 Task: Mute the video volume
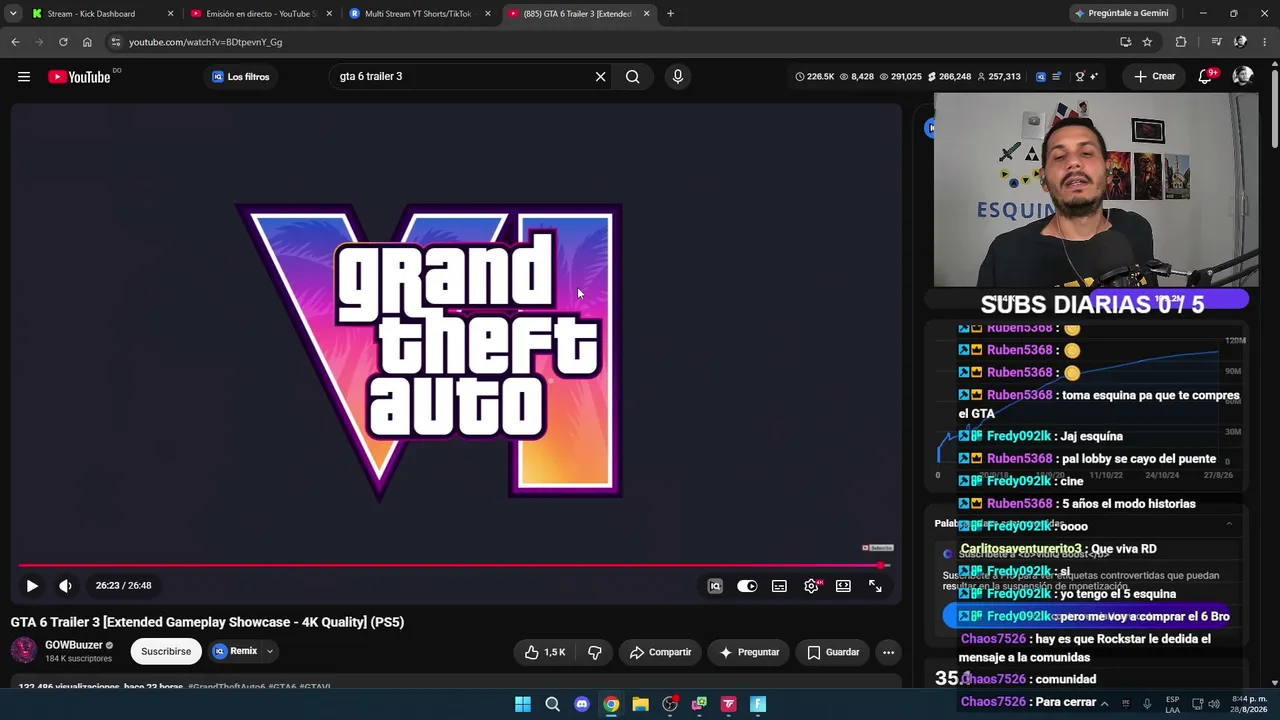coord(65,586)
